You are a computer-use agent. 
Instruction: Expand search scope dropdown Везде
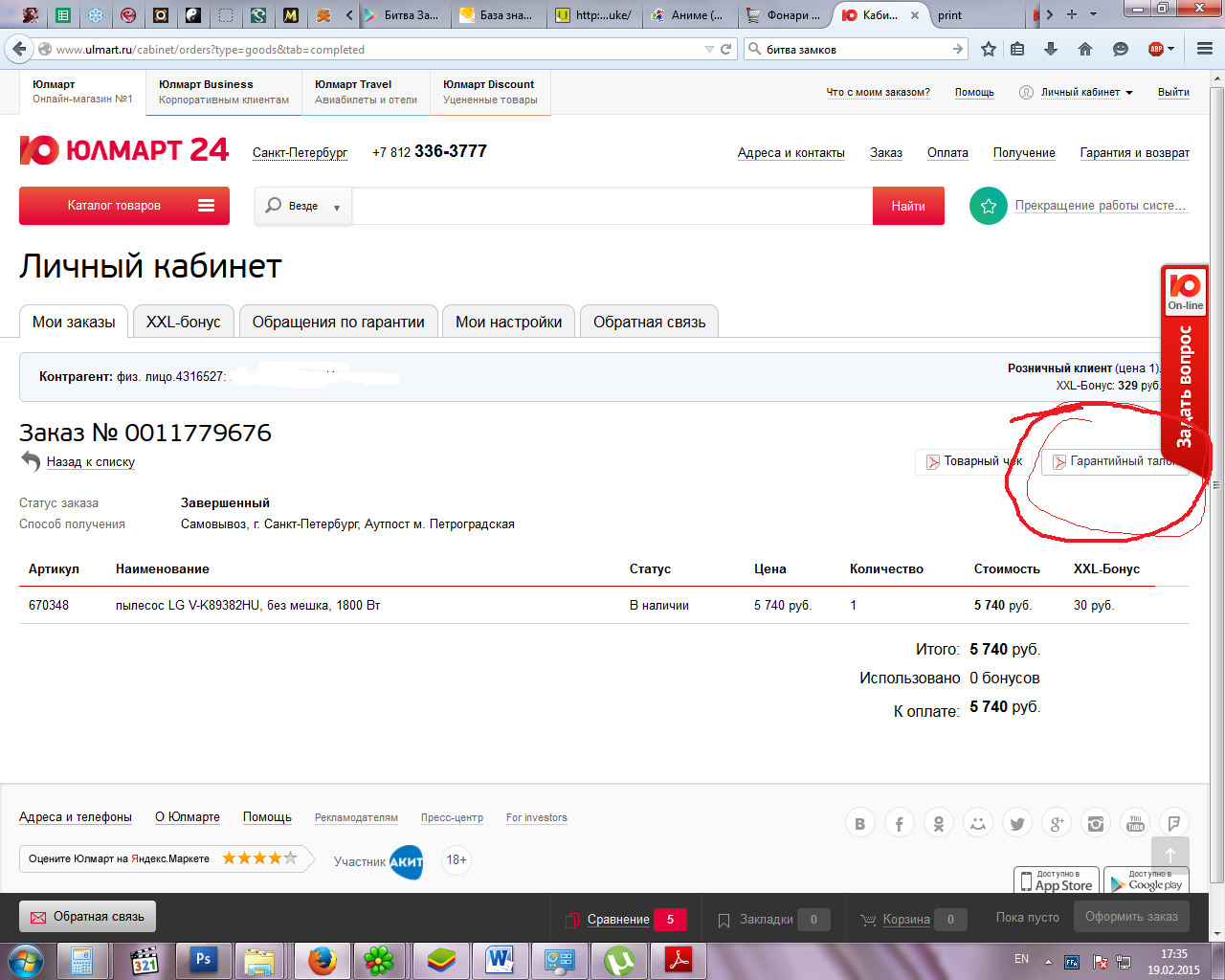click(x=303, y=206)
